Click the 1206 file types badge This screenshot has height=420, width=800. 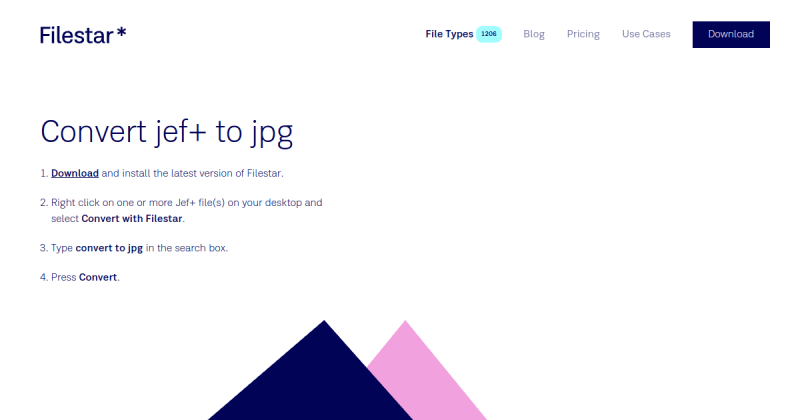(x=489, y=34)
